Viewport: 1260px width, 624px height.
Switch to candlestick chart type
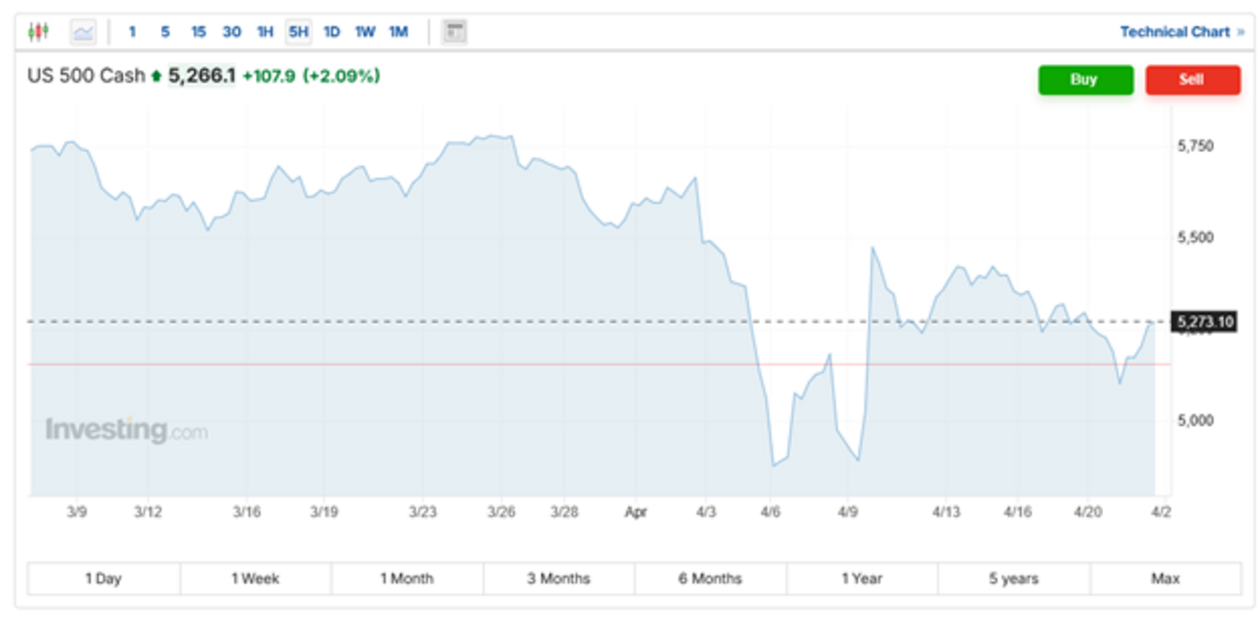38,32
